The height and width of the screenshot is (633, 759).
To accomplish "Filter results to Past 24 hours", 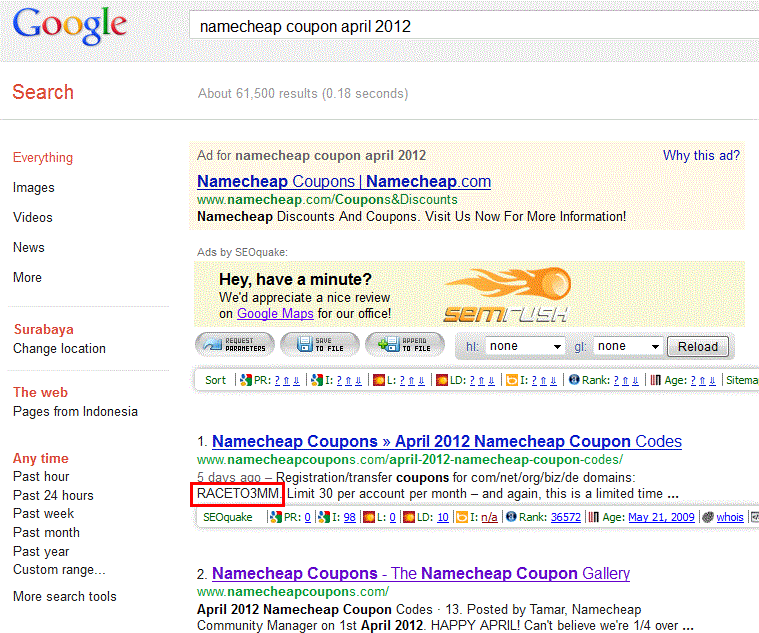I will point(53,496).
